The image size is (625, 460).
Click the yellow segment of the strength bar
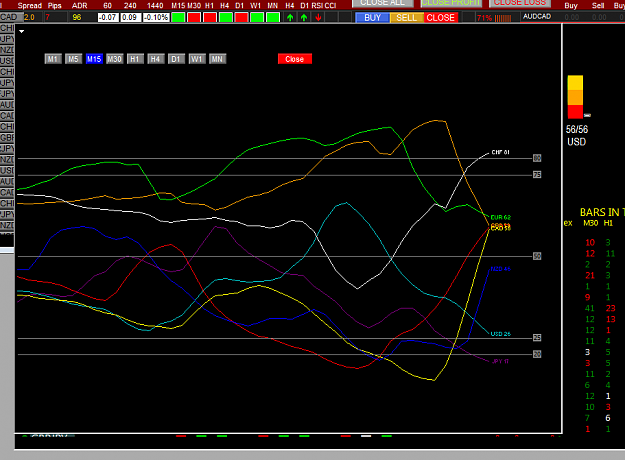pyautogui.click(x=575, y=83)
